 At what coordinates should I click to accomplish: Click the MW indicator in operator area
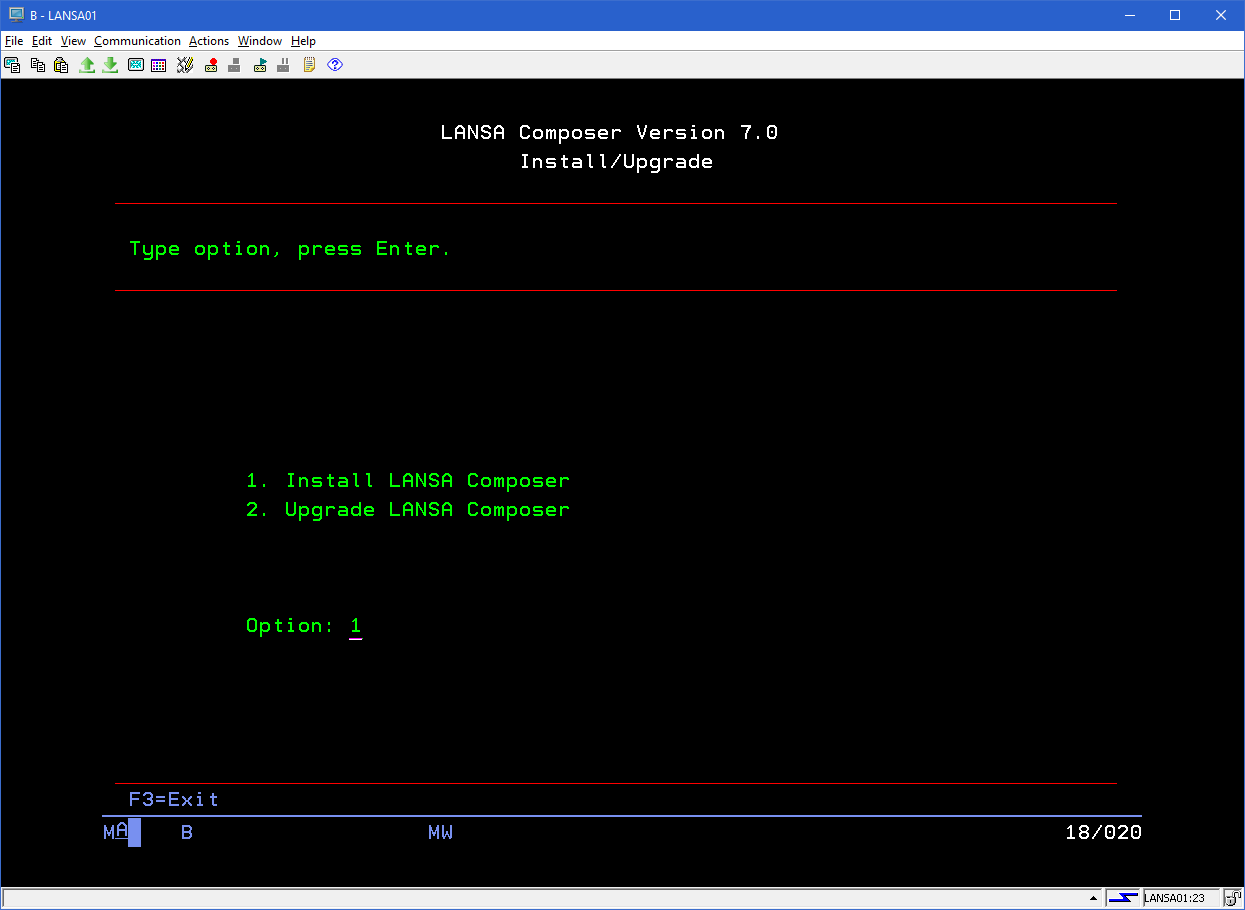tap(440, 832)
